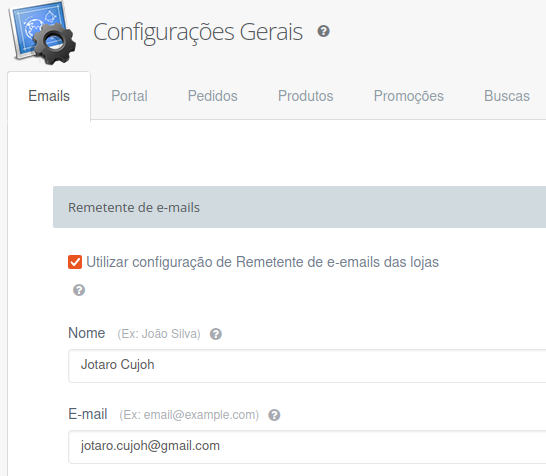Click help icon below the Utilizar configuração checkbox

point(79,290)
